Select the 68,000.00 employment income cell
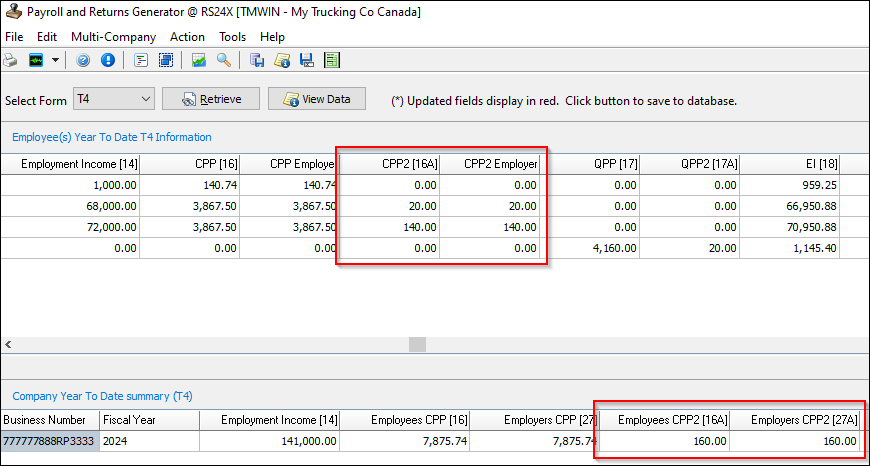Image resolution: width=870 pixels, height=466 pixels. pos(70,206)
